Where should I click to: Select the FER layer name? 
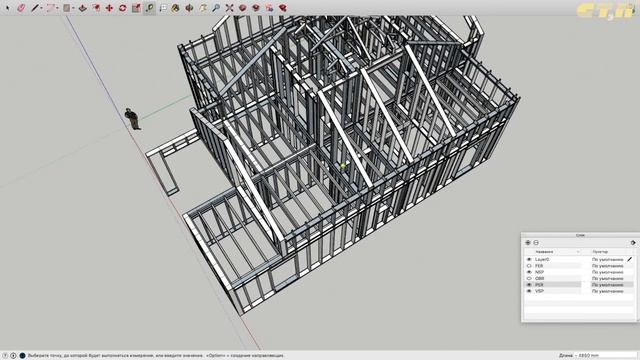click(x=539, y=266)
